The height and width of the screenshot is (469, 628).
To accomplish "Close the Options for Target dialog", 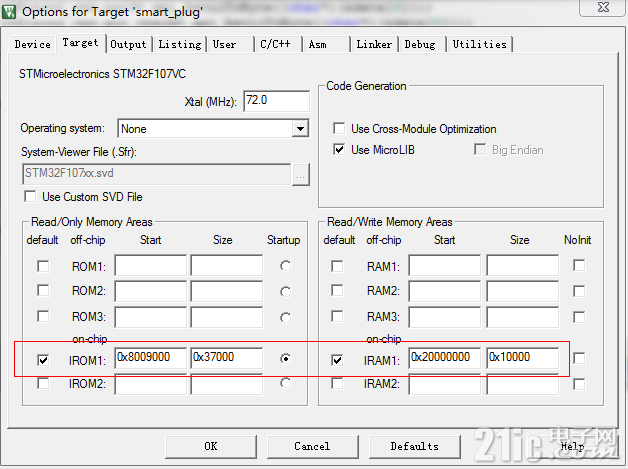I will coord(603,7).
